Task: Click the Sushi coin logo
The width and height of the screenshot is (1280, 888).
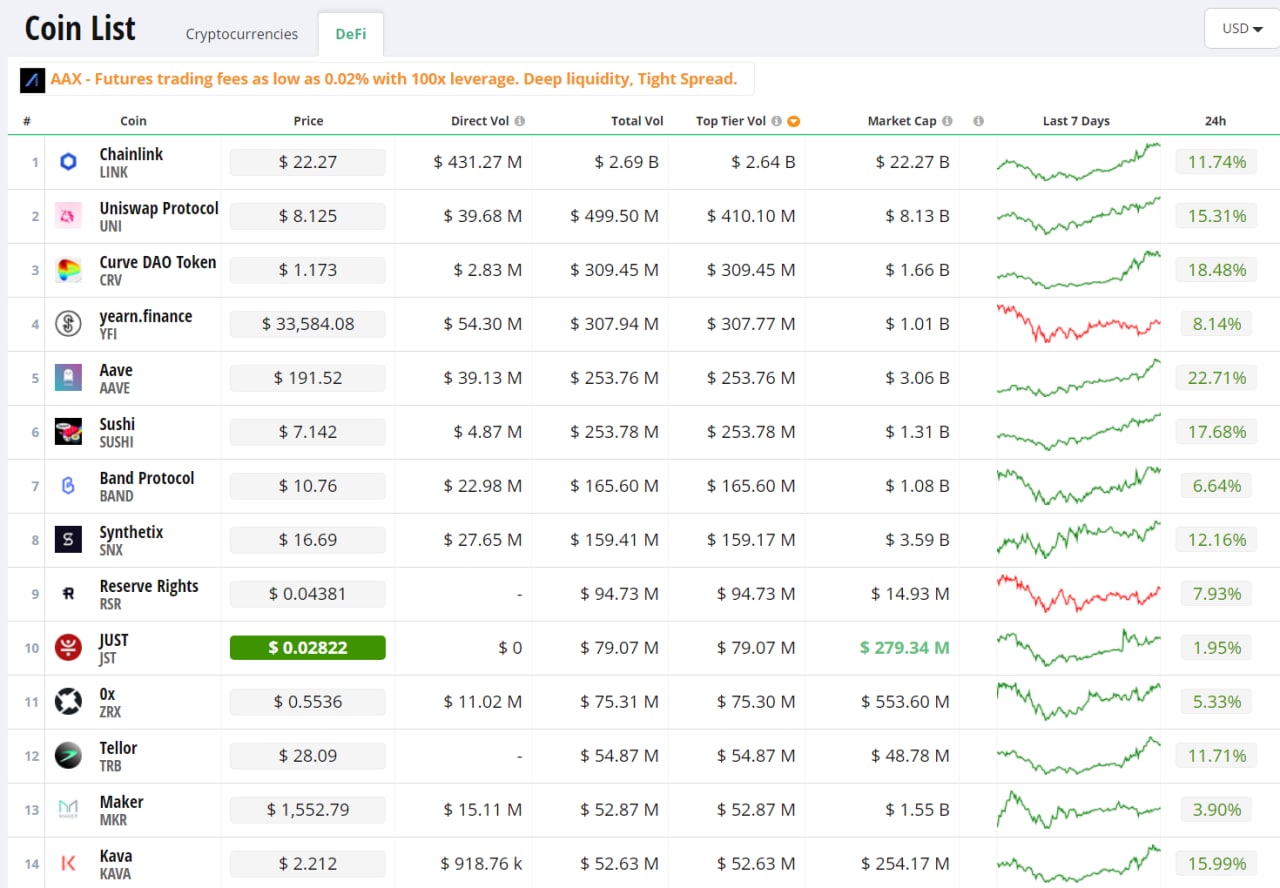Action: [x=68, y=432]
